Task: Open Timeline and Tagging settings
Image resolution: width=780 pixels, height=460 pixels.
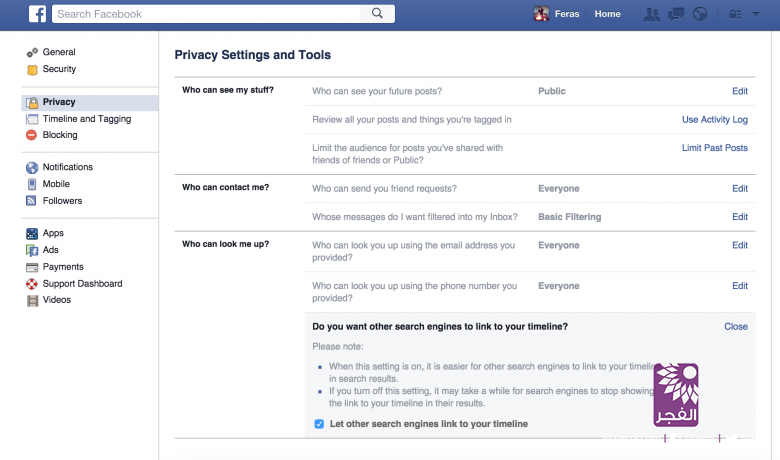Action: tap(86, 119)
